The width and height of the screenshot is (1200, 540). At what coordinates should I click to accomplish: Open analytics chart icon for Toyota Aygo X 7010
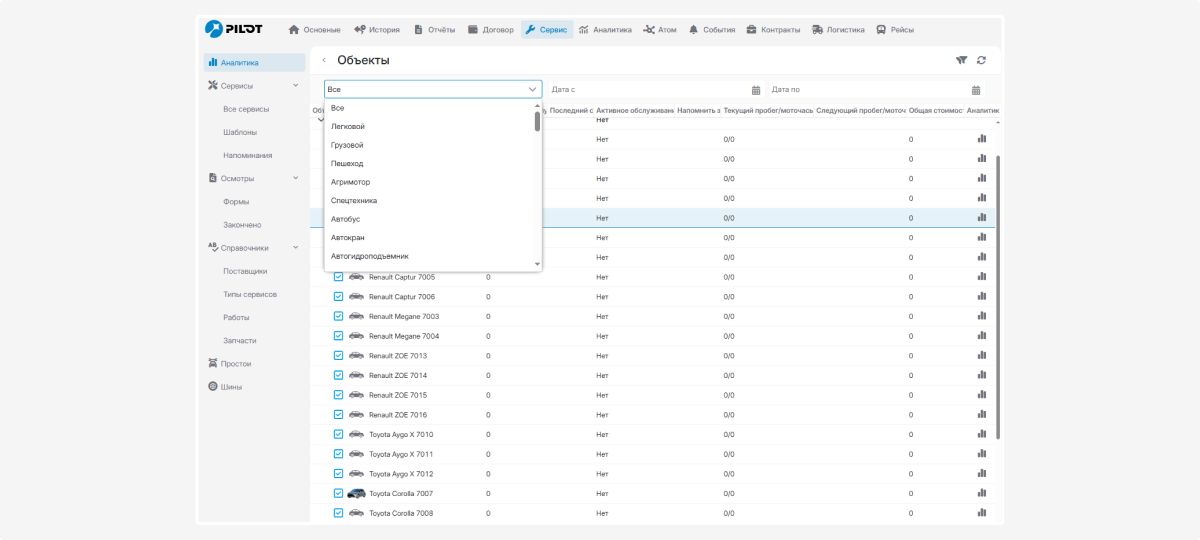(x=982, y=434)
